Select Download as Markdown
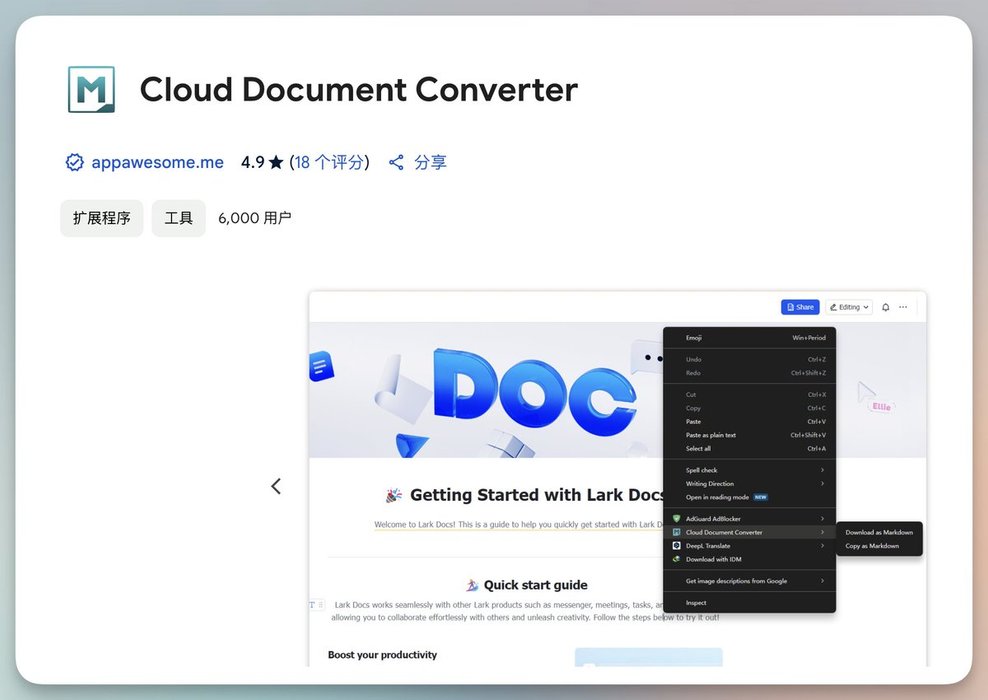Viewport: 988px width, 700px height. (x=879, y=532)
